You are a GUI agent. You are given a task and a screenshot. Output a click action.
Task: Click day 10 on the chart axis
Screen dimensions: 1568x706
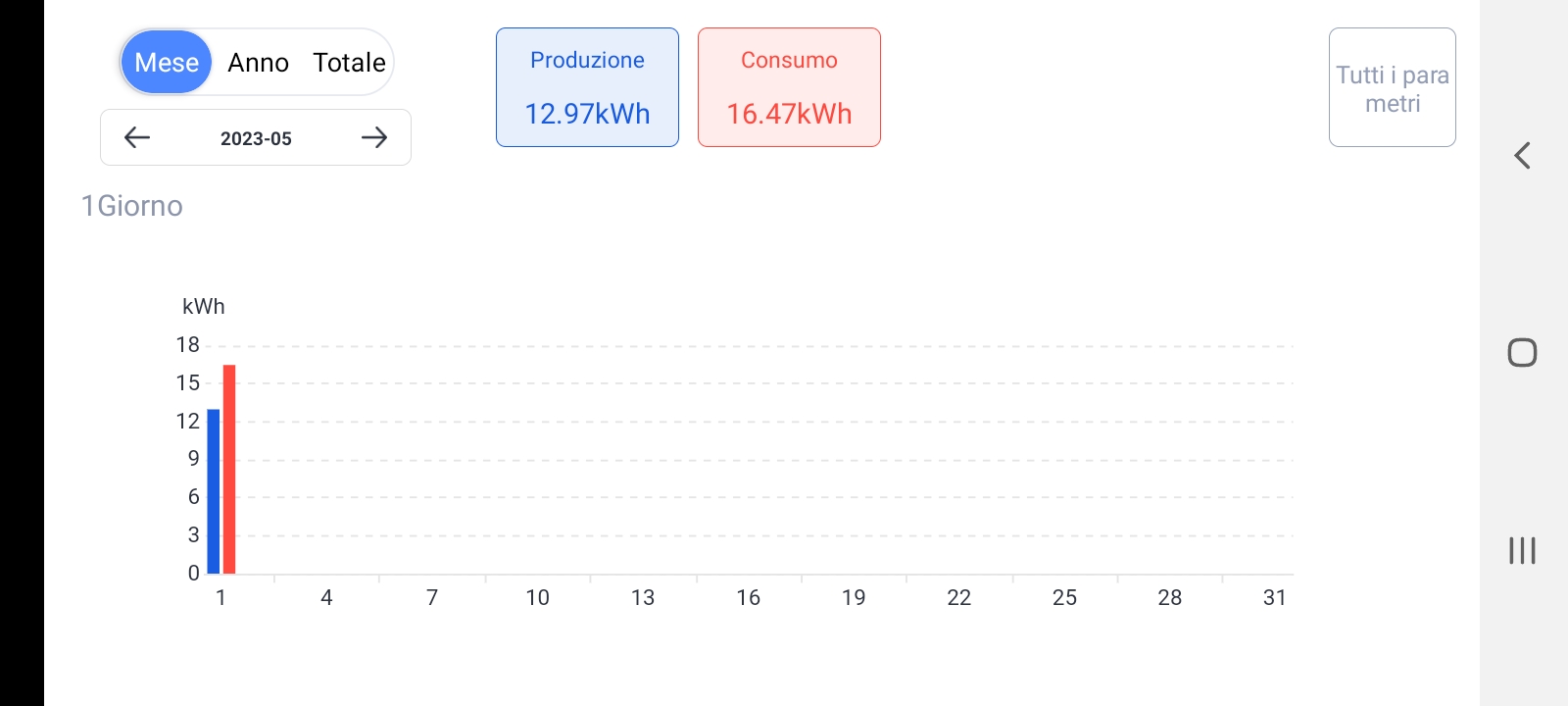[x=537, y=597]
